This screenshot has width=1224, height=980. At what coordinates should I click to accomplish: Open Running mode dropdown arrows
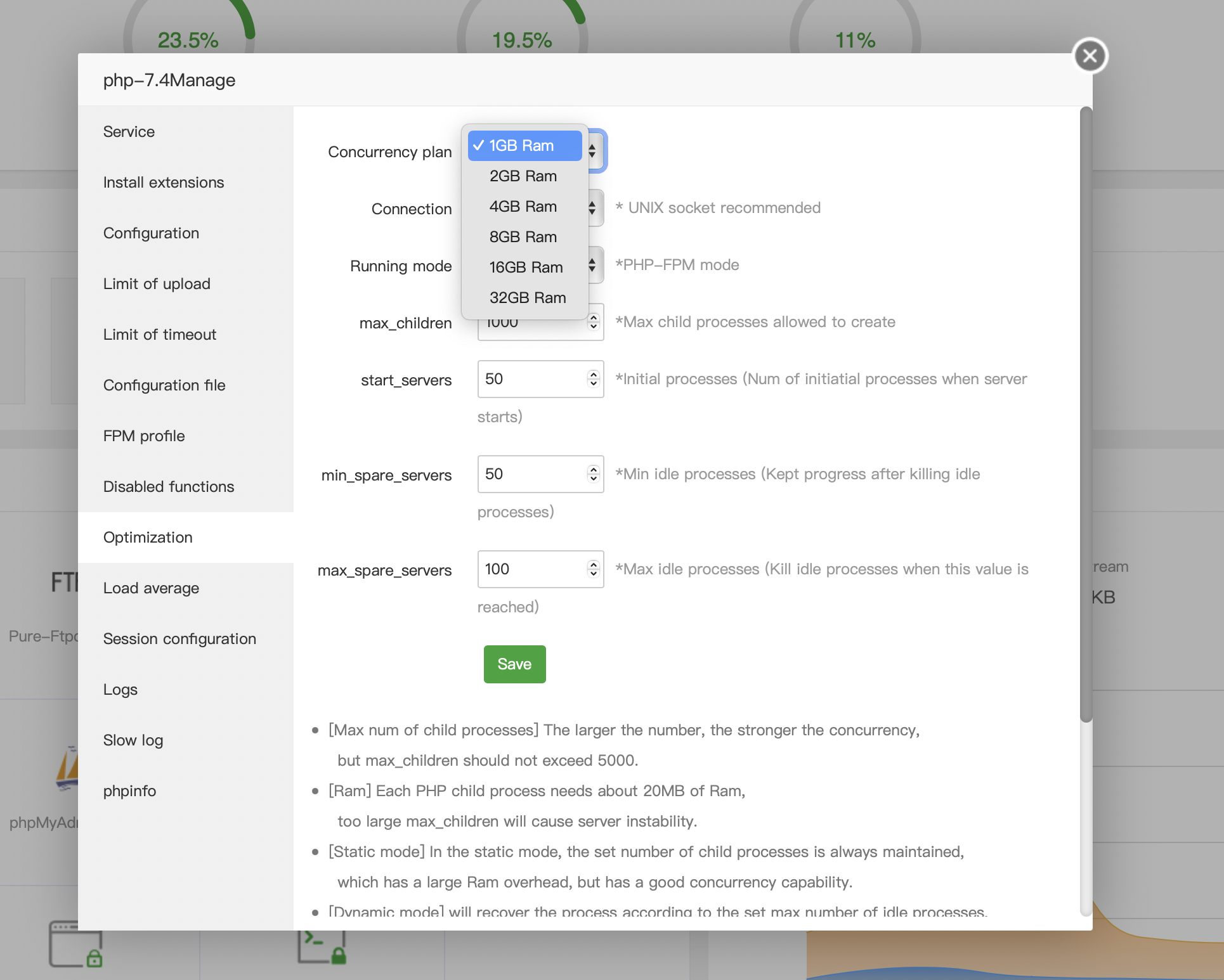click(x=593, y=265)
